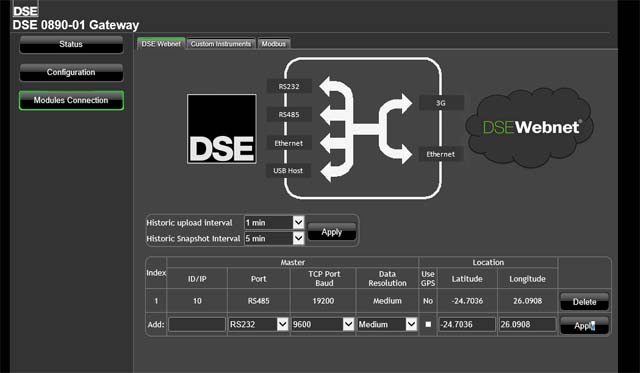Click the right Ethernet output label near cloud
This screenshot has width=640, height=373.
[x=441, y=154]
